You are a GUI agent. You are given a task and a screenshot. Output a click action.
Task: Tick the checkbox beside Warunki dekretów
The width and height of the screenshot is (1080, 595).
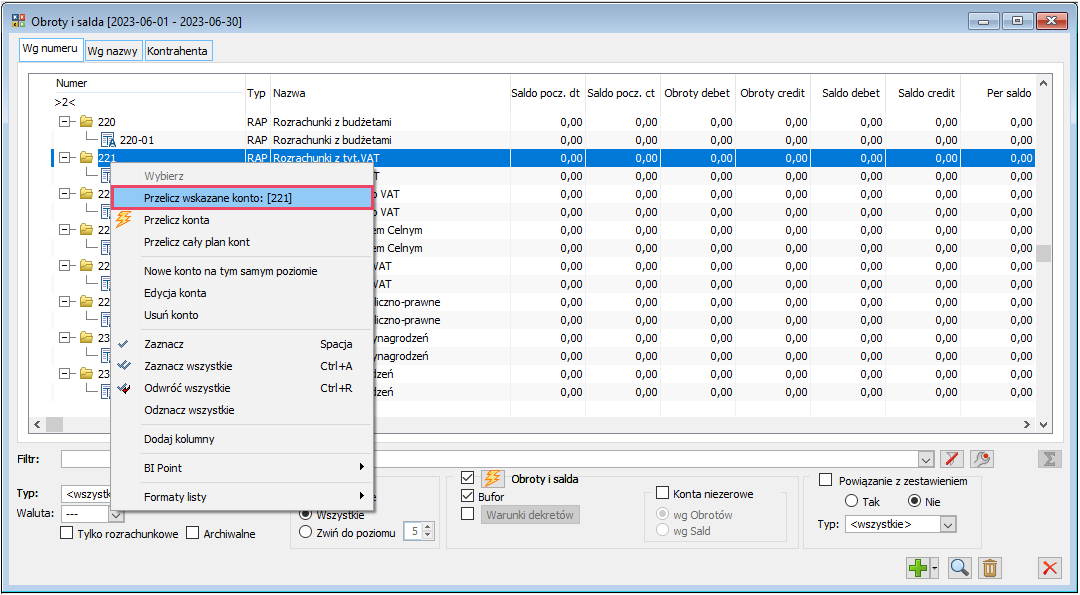(468, 514)
